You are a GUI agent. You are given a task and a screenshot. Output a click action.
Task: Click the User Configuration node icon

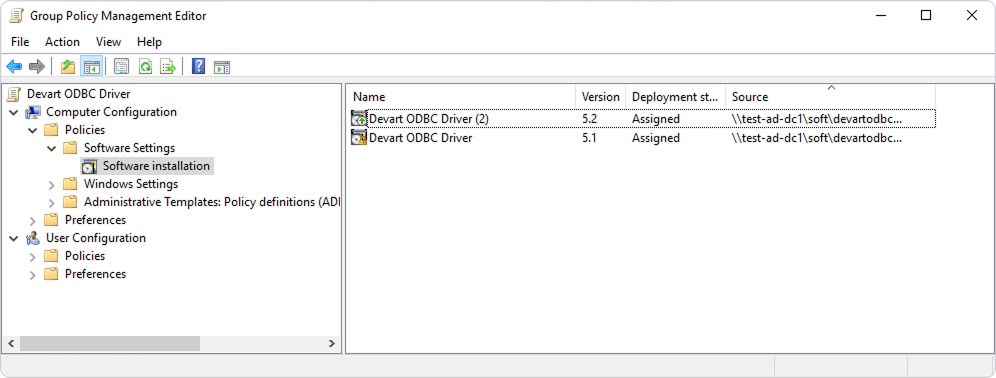tap(32, 238)
